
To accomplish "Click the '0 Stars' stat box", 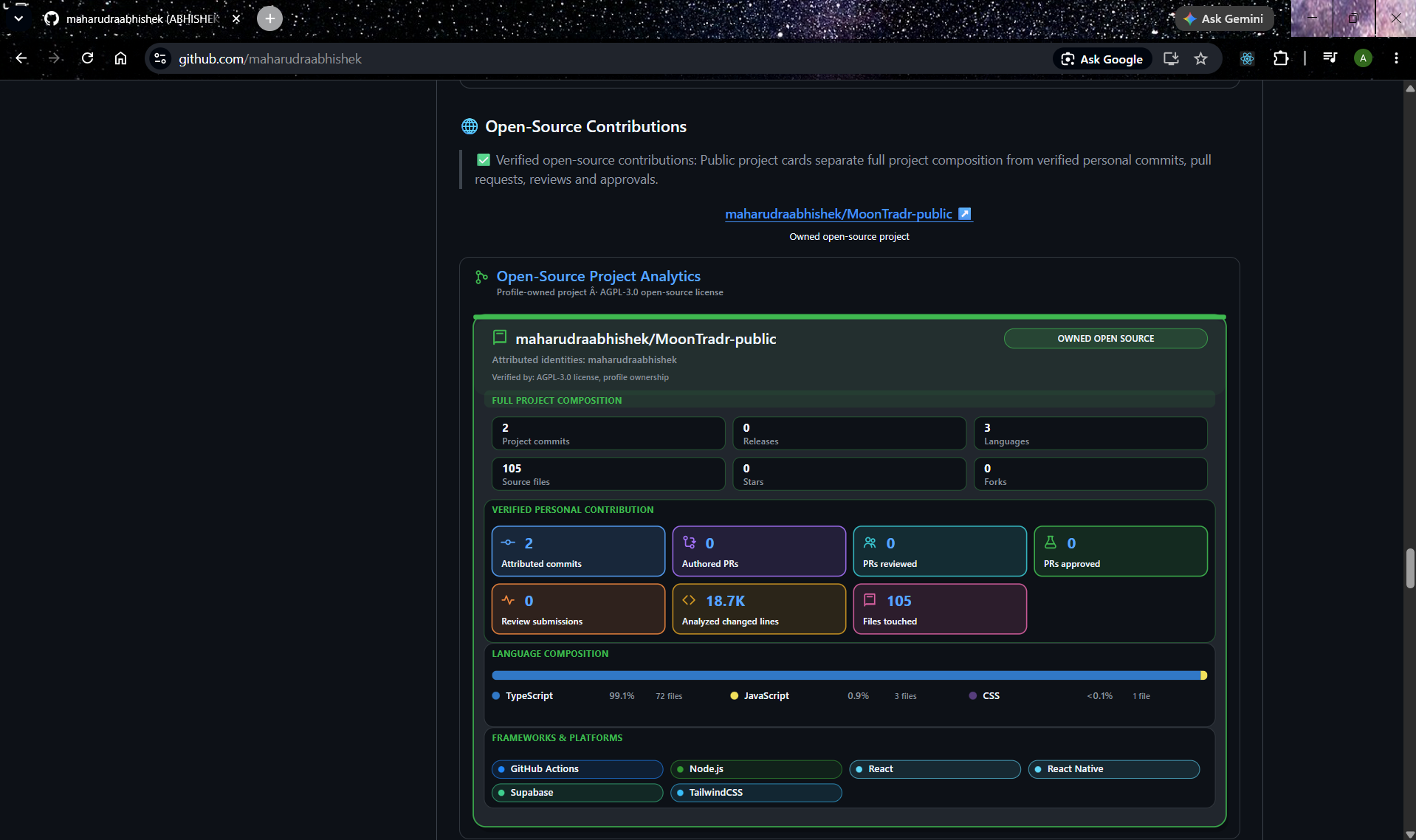I will click(849, 474).
